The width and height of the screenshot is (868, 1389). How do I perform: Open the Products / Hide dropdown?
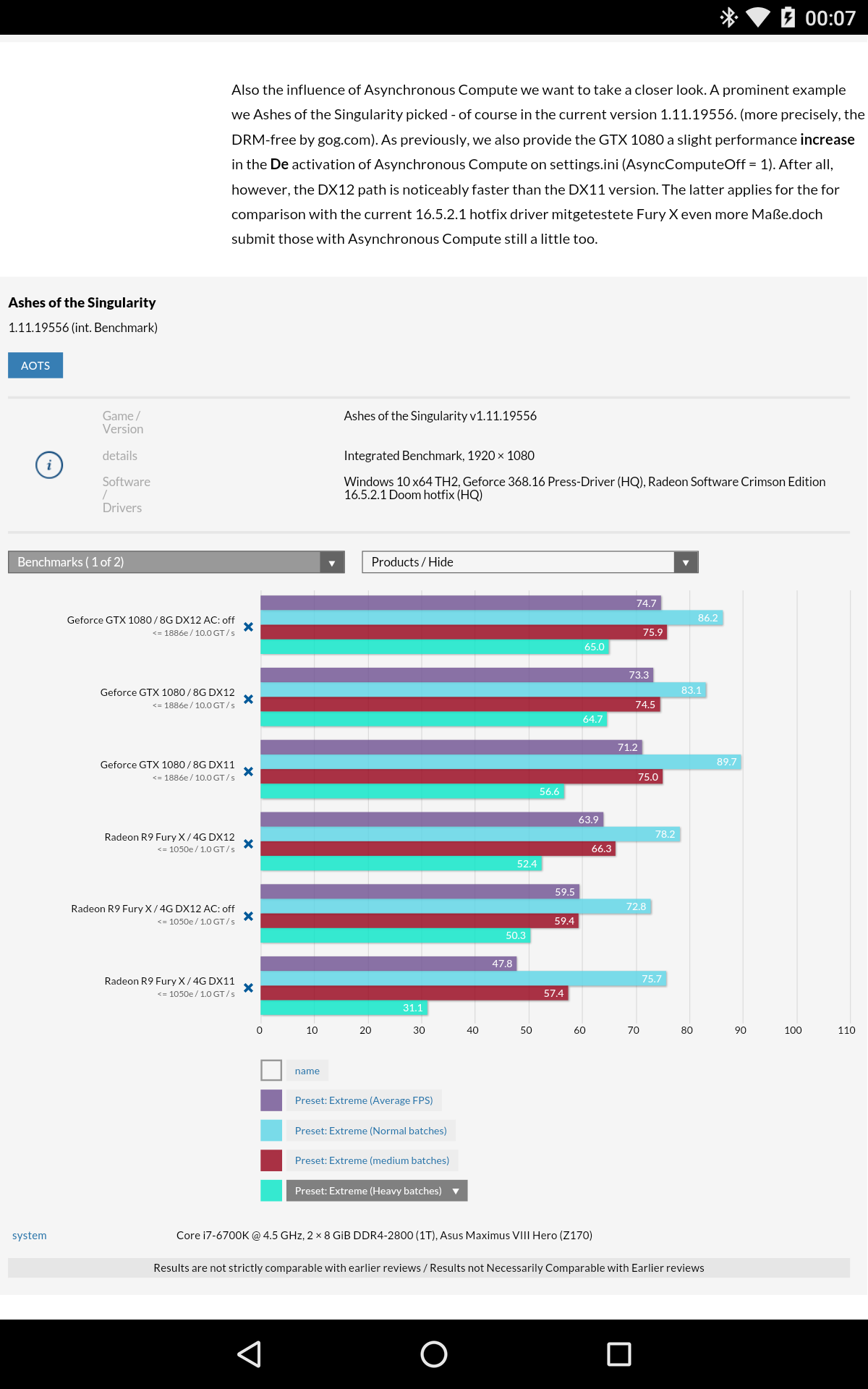(x=530, y=562)
